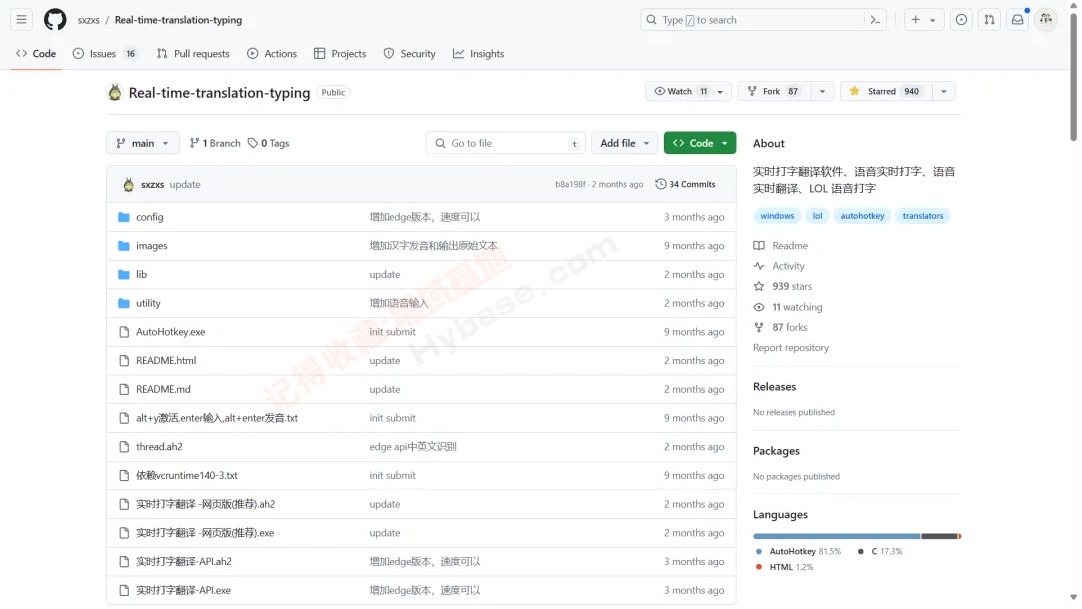Open the notifications inbox

(1018, 20)
